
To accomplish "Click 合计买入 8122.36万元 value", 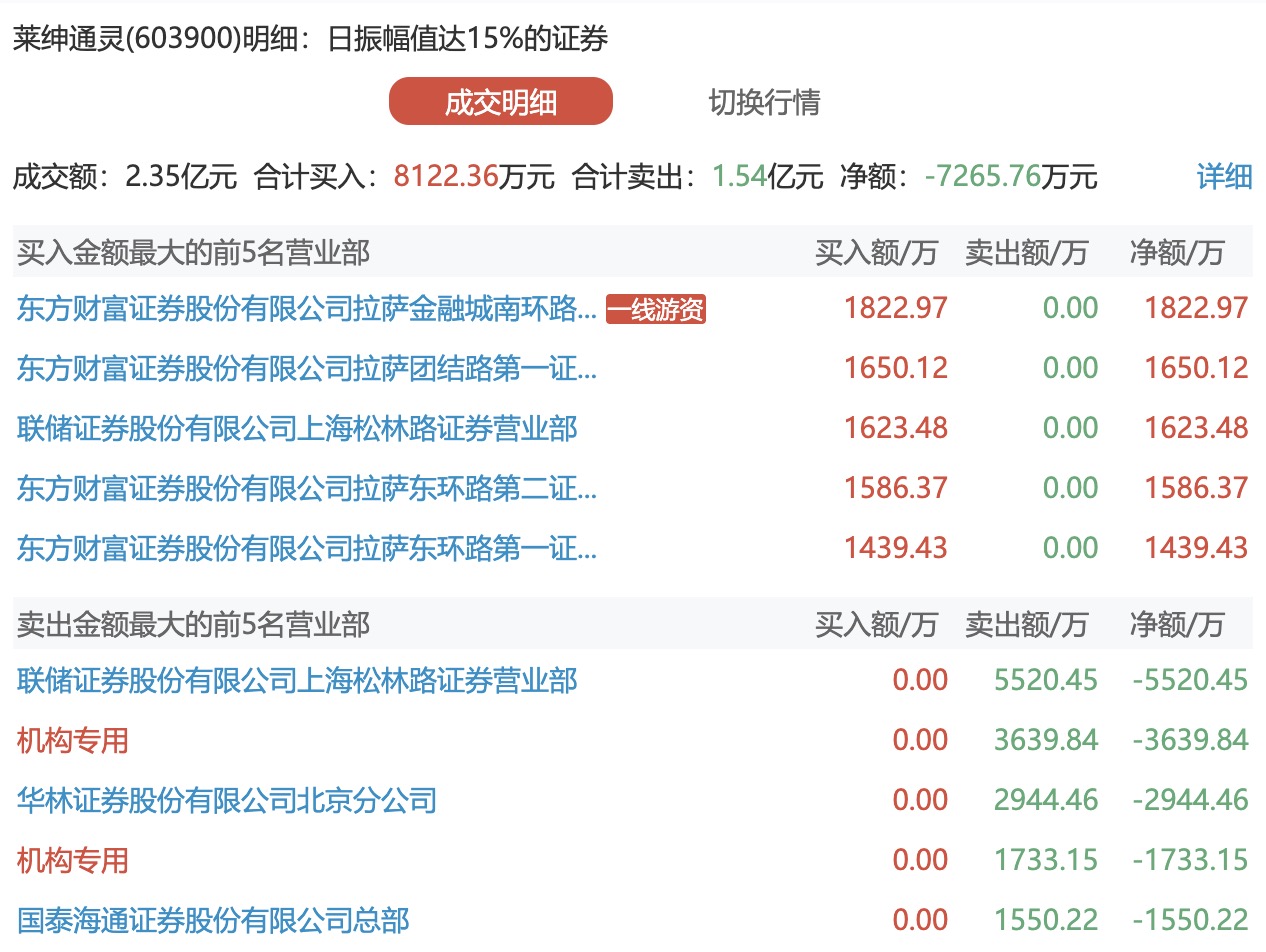I will pyautogui.click(x=473, y=177).
